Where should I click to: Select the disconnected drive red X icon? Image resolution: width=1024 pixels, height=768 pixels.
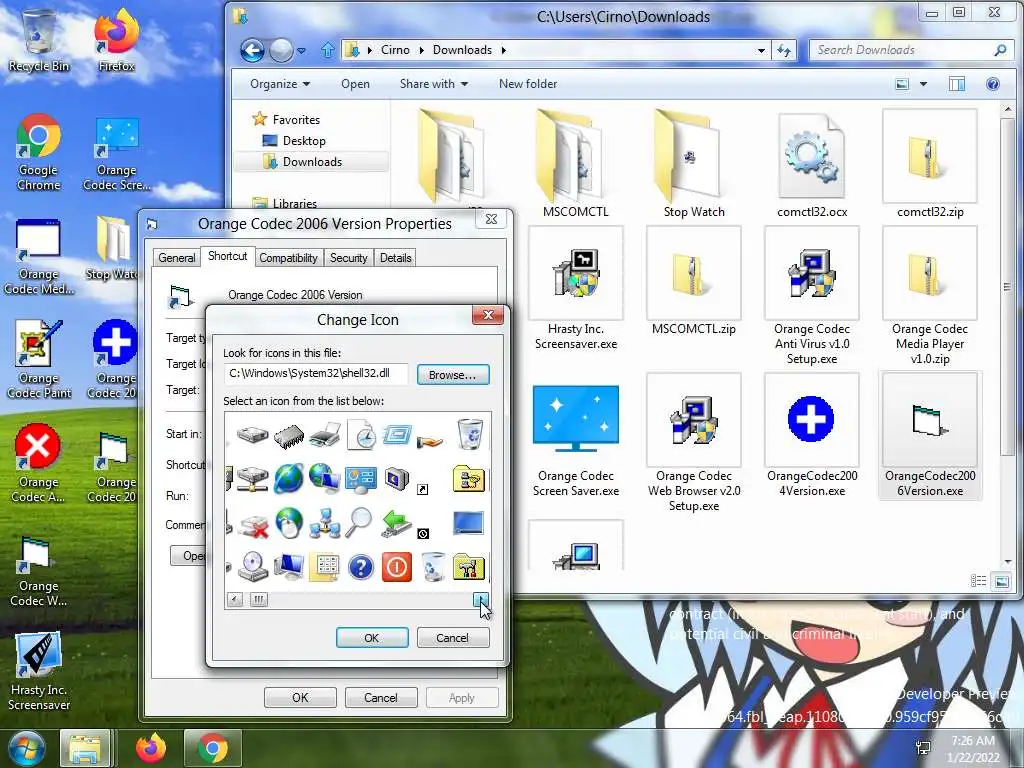[x=253, y=525]
